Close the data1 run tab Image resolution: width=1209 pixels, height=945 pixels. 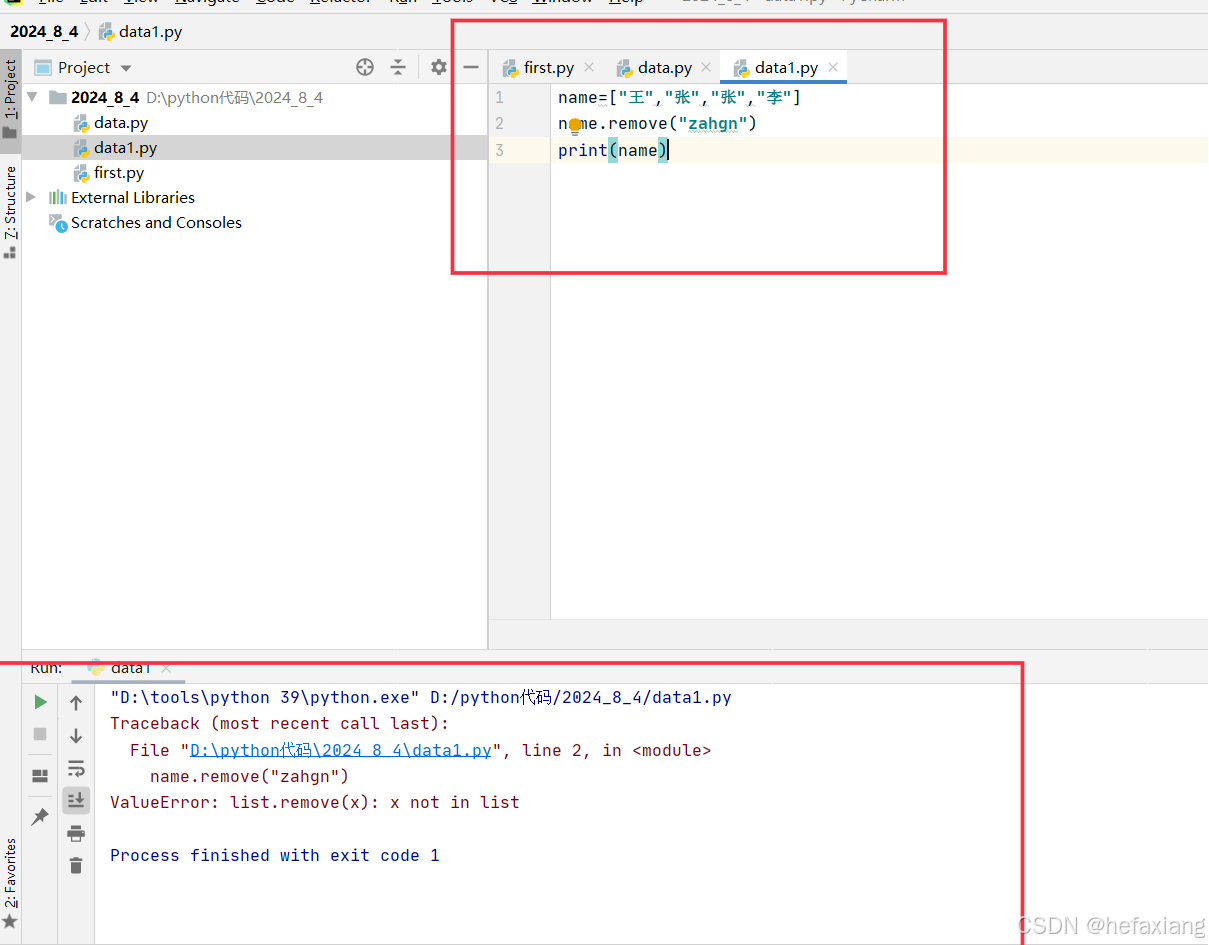(x=166, y=667)
